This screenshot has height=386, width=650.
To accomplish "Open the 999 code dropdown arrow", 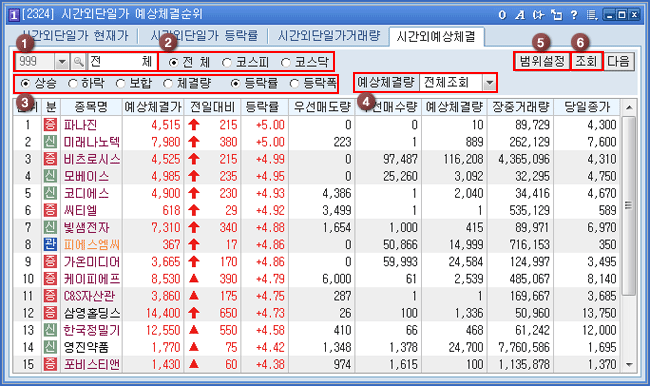I will coord(62,62).
